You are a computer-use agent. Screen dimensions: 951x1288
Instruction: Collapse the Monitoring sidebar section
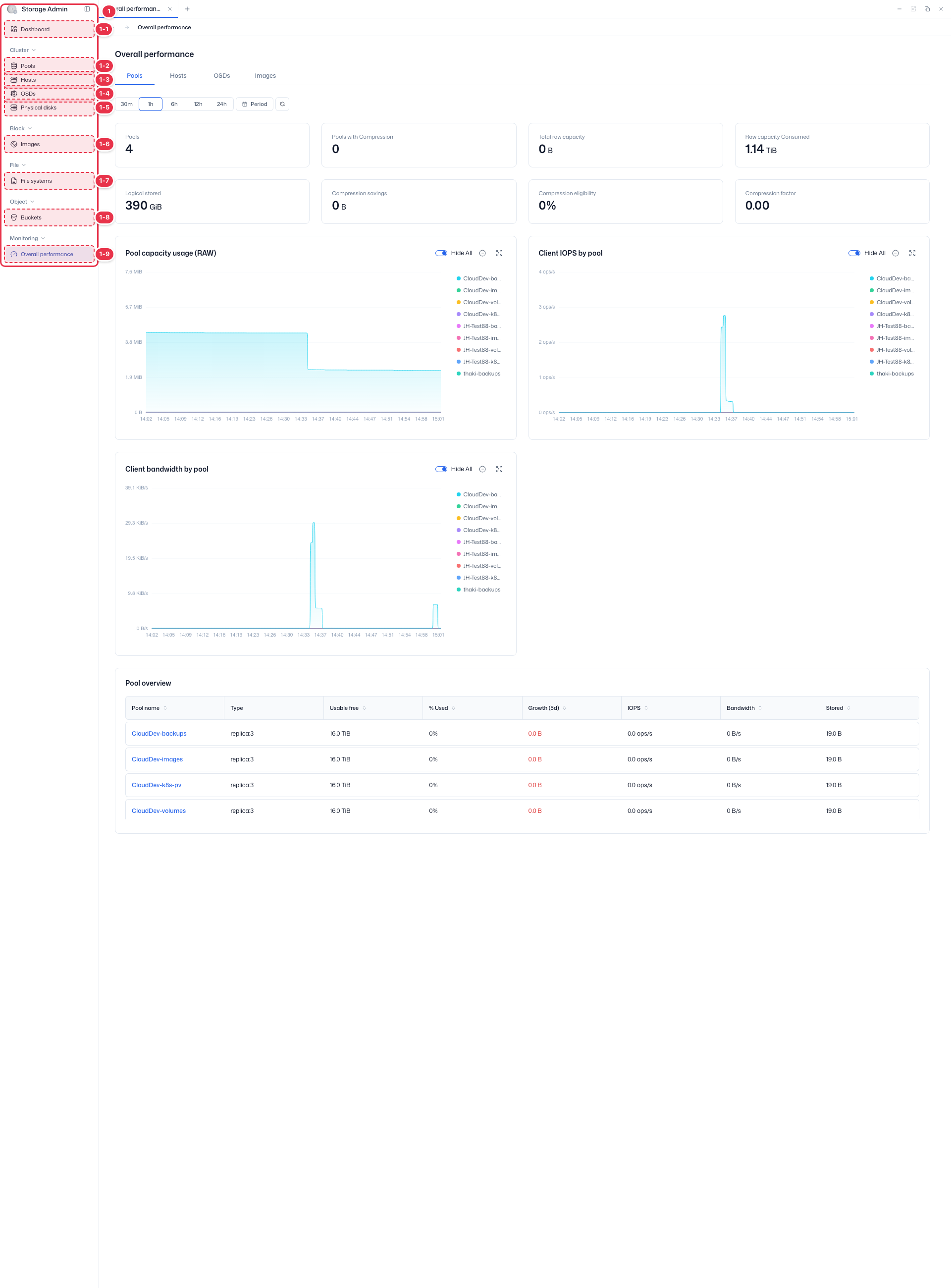tap(27, 238)
